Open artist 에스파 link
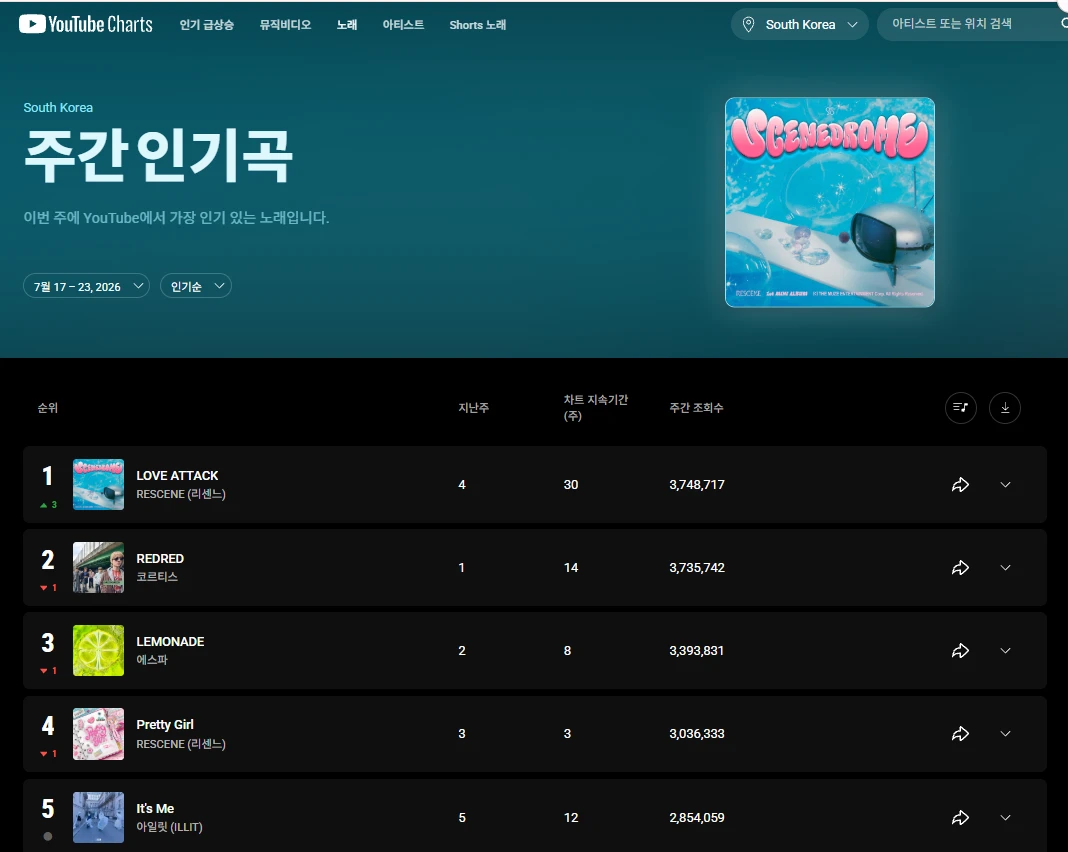This screenshot has height=852, width=1068. pyautogui.click(x=152, y=659)
